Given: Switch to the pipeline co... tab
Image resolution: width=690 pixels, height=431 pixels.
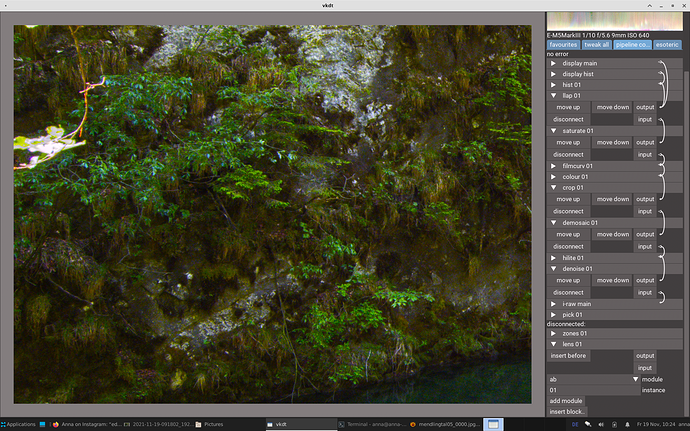Looking at the screenshot, I should [x=632, y=44].
